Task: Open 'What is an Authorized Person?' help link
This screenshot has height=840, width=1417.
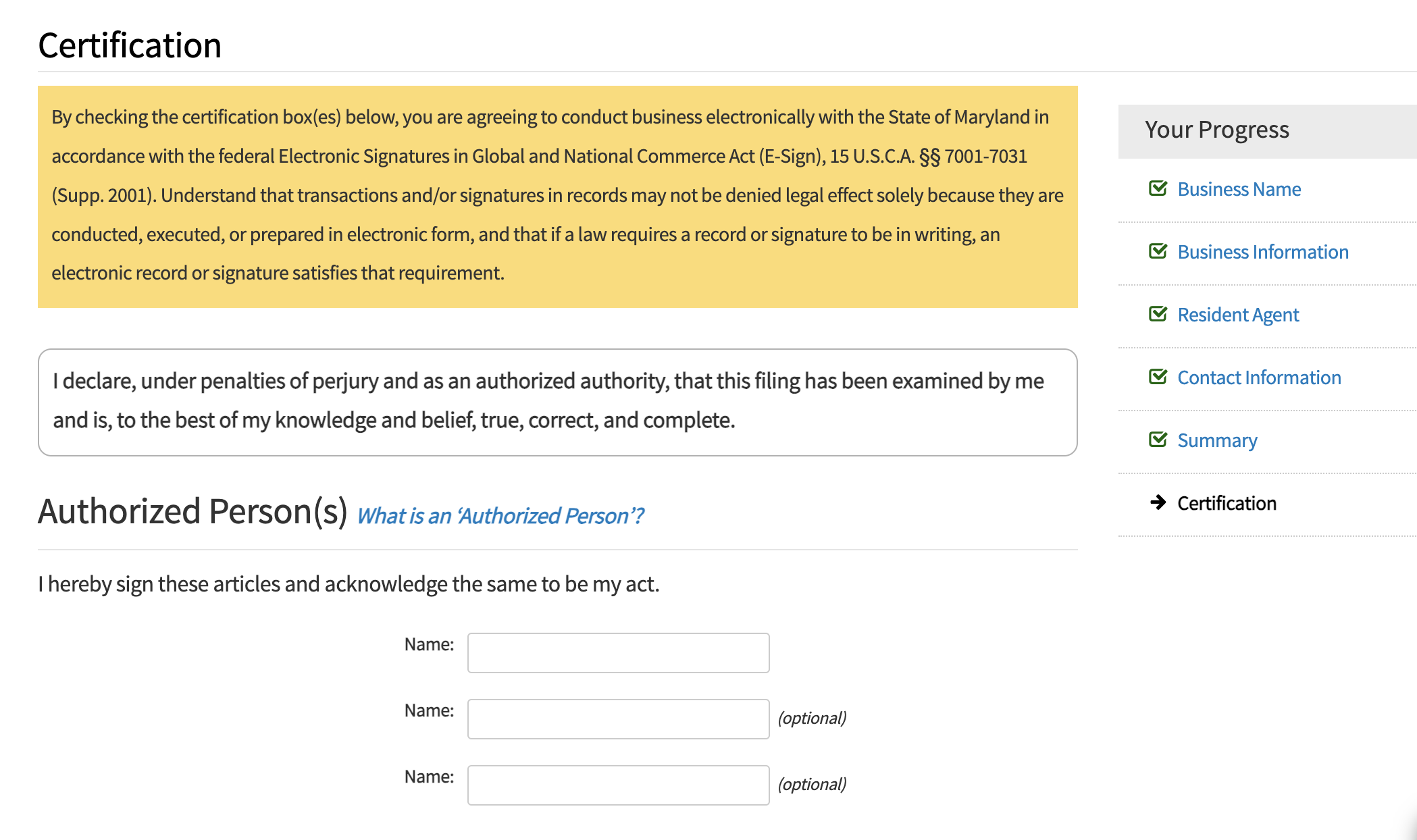Action: 500,516
